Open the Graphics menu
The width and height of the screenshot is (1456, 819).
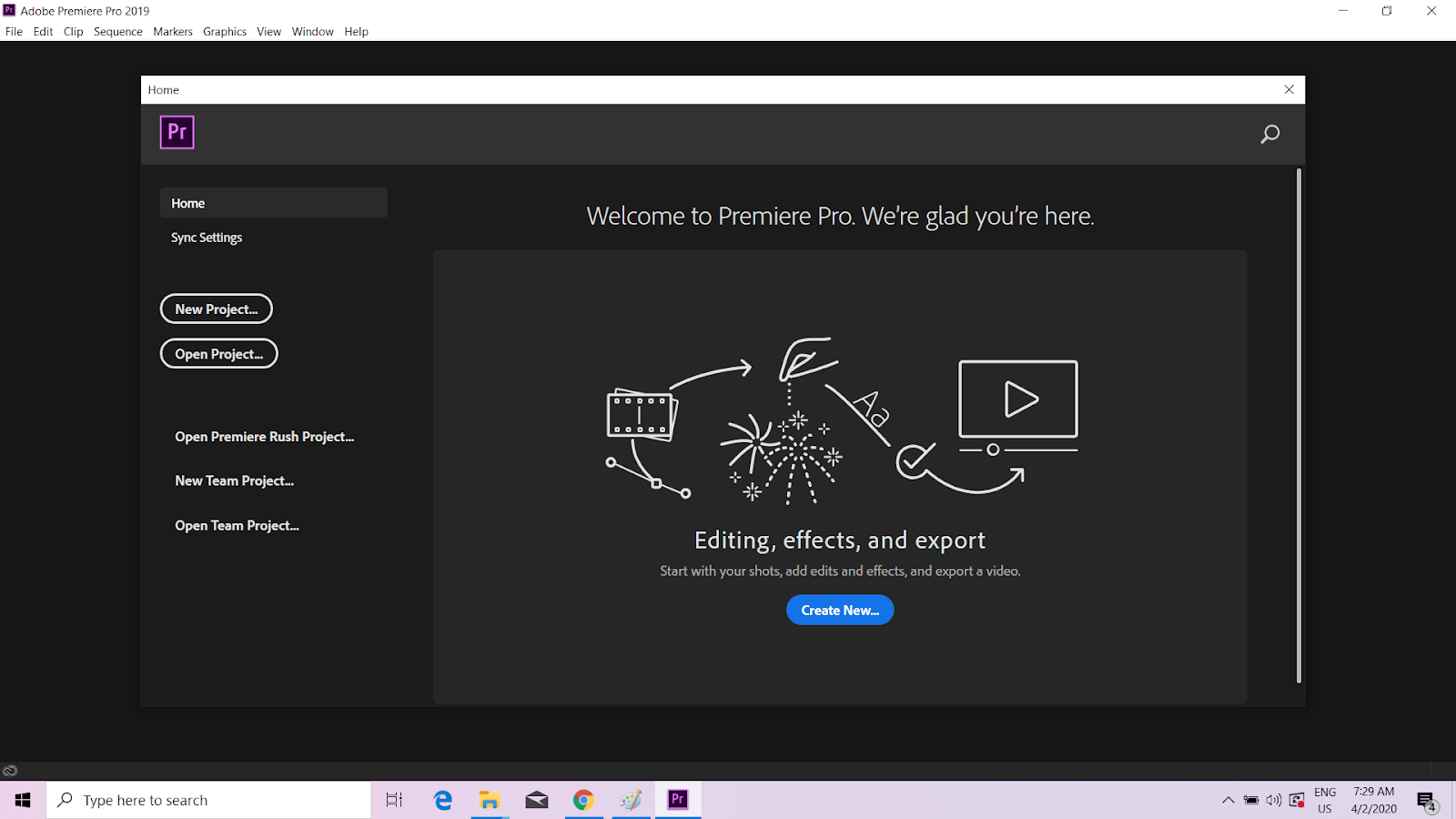coord(225,31)
